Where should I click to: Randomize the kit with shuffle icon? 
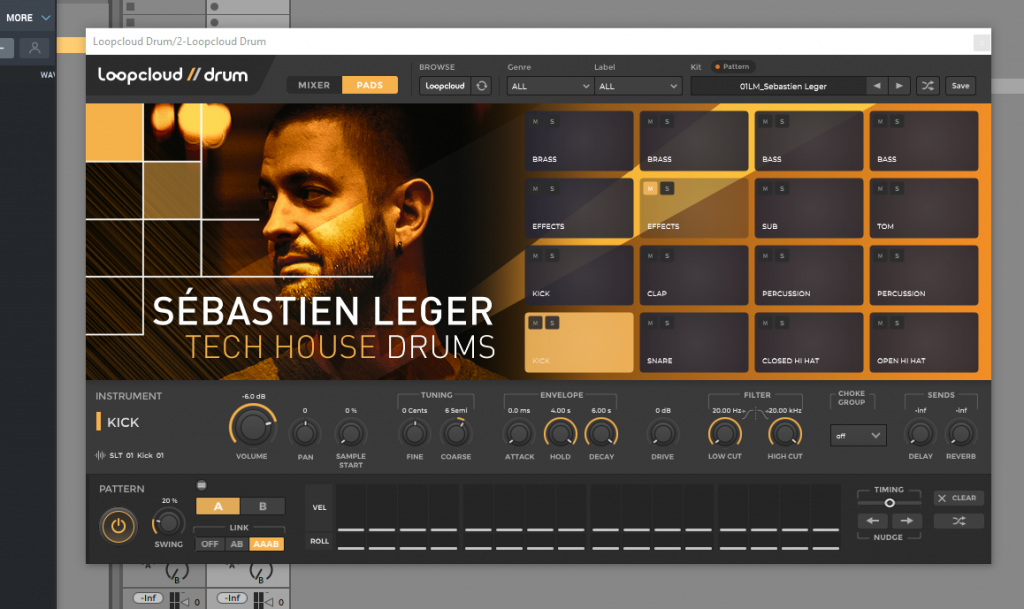click(x=927, y=86)
